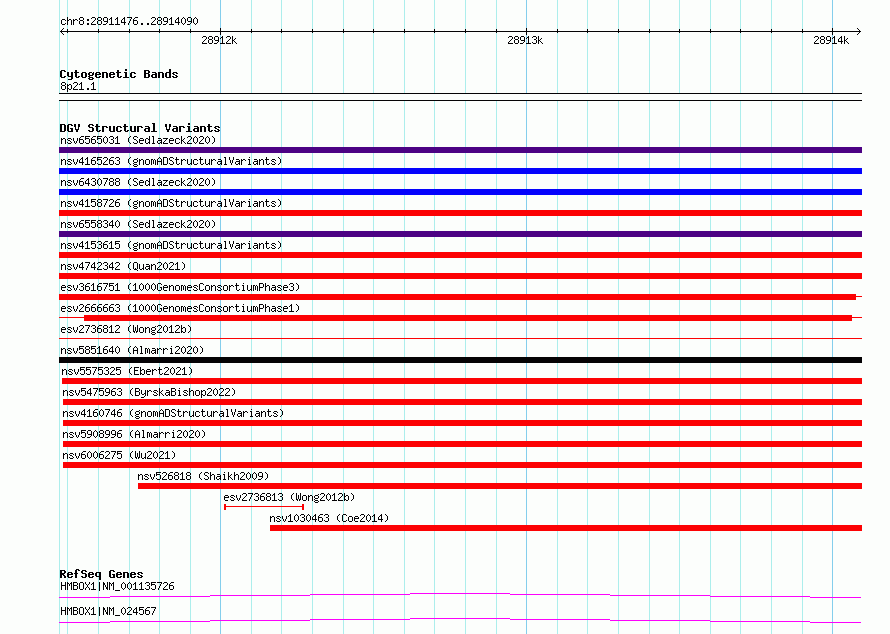Click the right scroll arrow on ruler

point(859,31)
